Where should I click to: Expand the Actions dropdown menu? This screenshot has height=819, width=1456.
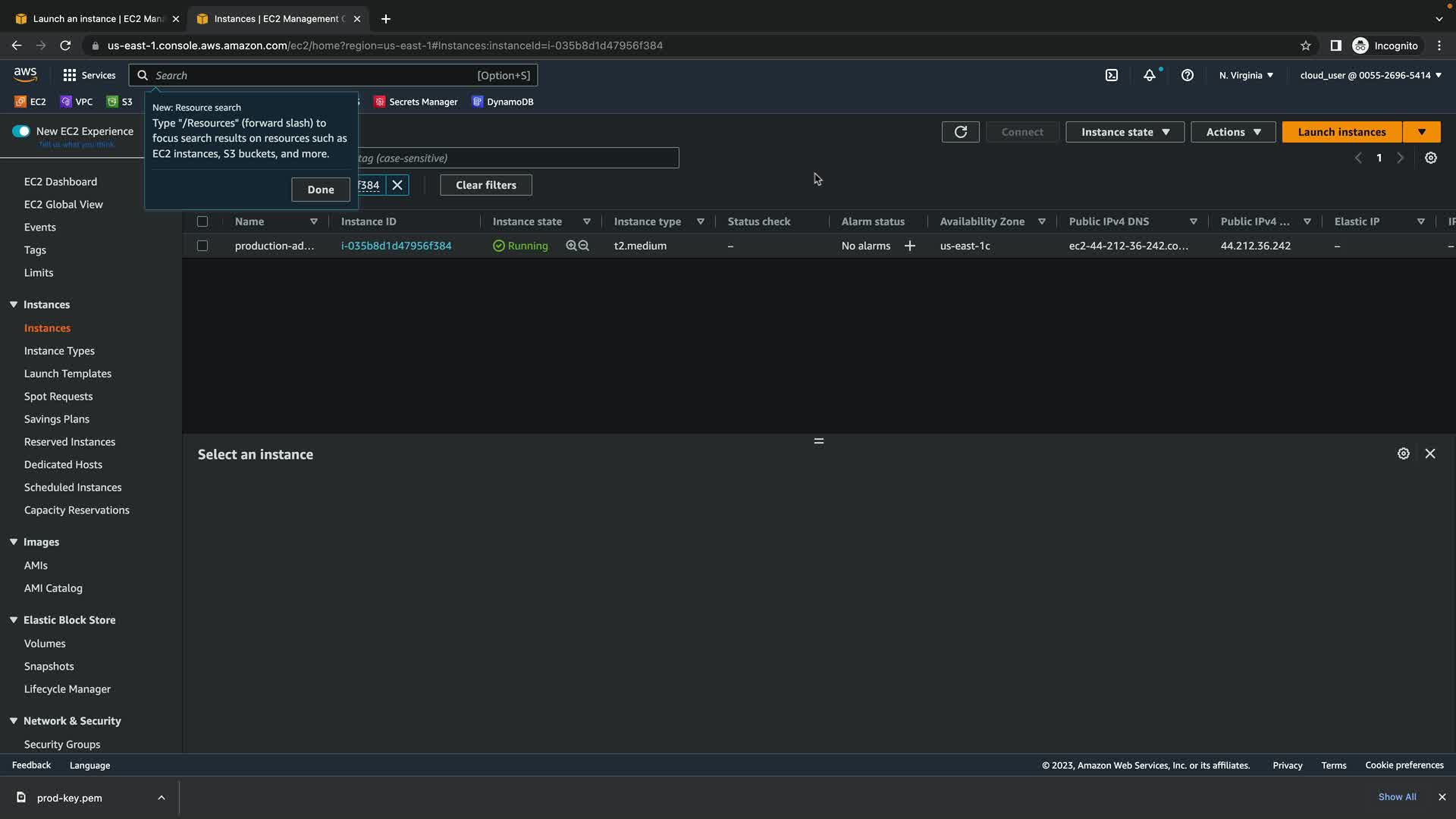coord(1233,132)
